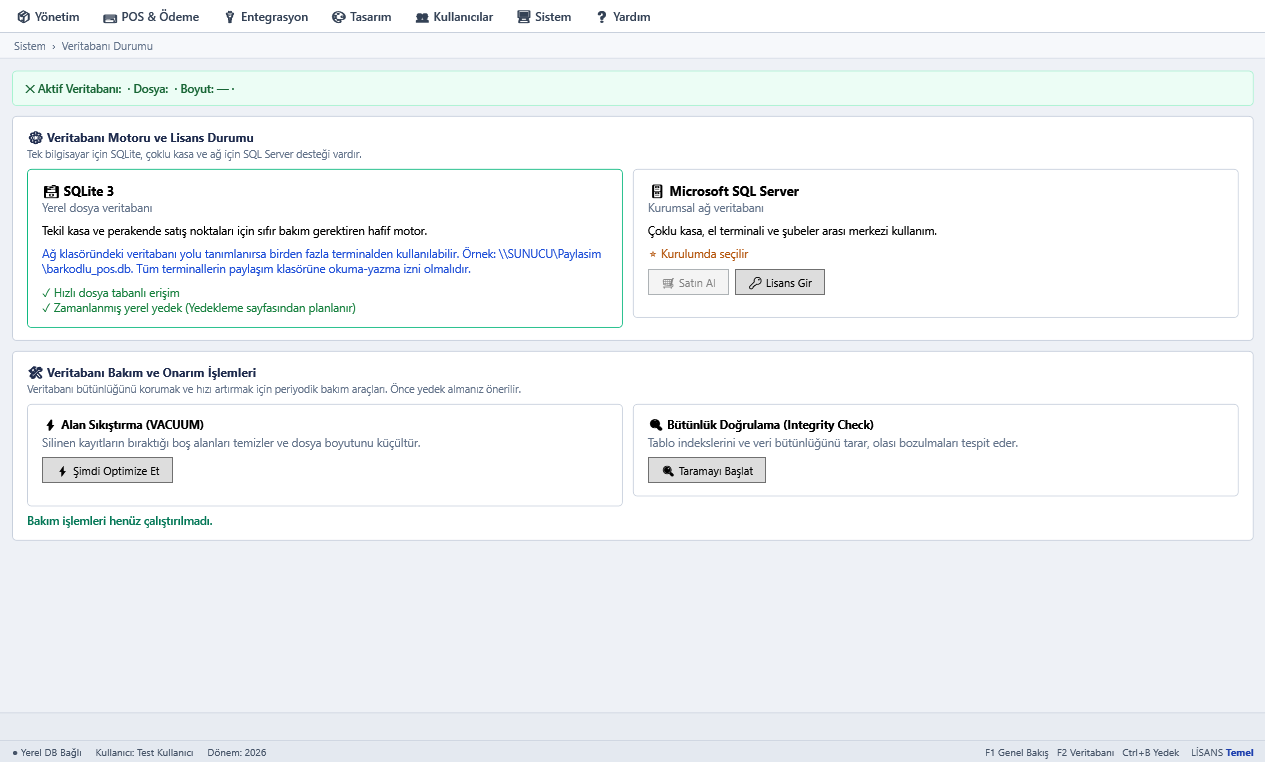Click the "Ctrl+B Yedek" shortcut hint
The height and width of the screenshot is (762, 1265).
pyautogui.click(x=1151, y=752)
